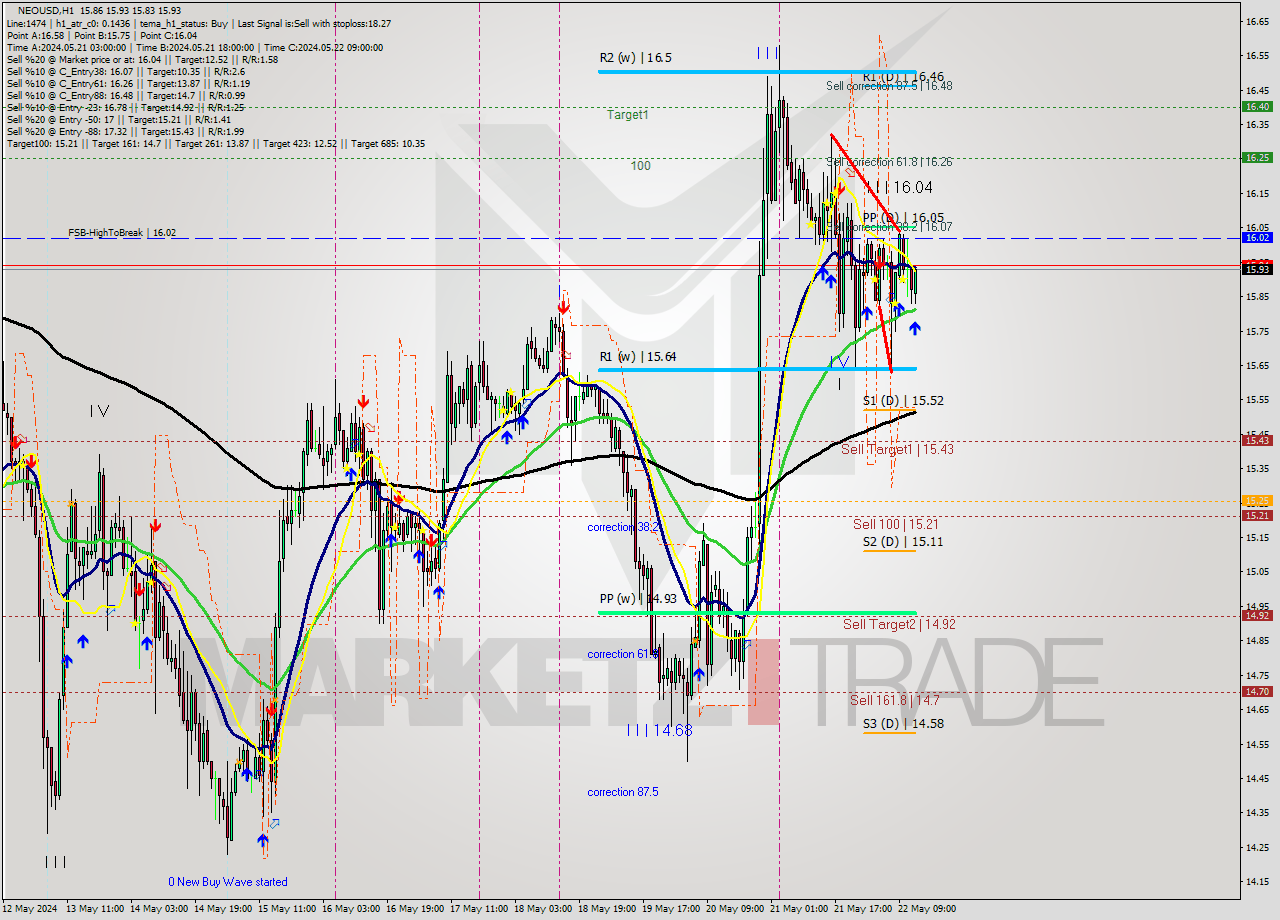
Task: Click the '21 May 01:00' time label
Action: click(799, 909)
